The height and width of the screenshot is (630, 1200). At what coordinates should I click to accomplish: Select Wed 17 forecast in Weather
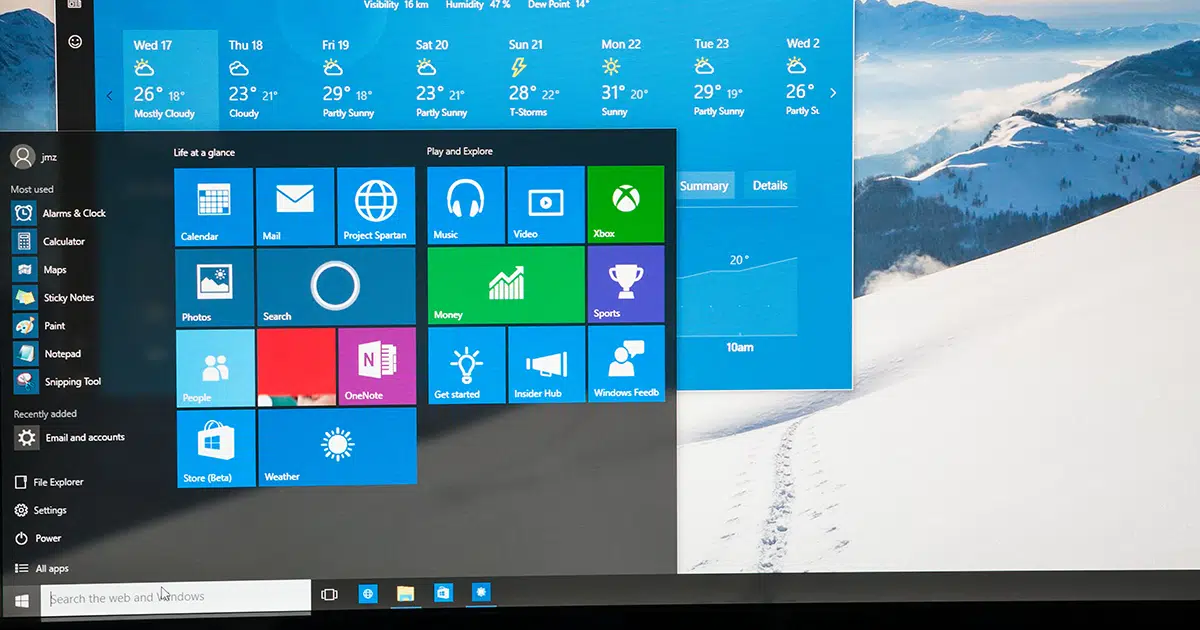coord(170,80)
